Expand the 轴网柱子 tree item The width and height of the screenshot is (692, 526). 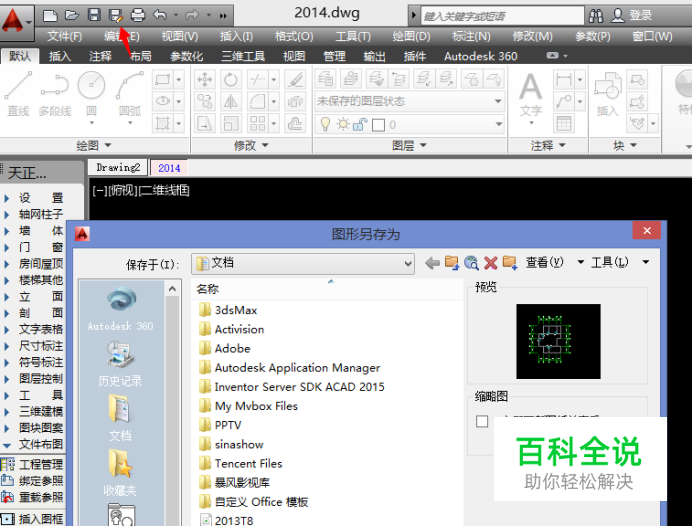(7, 214)
